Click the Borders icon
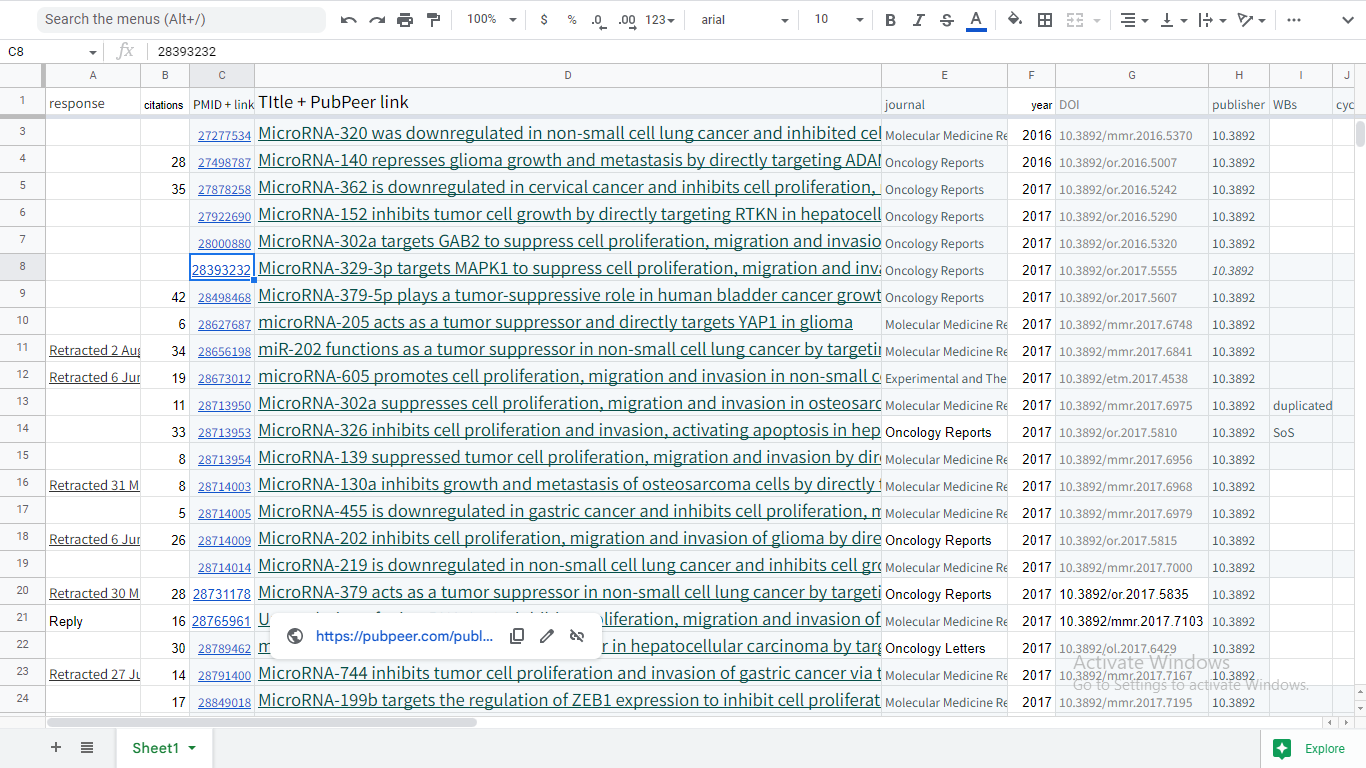Screen dimensions: 1366x768 [1045, 20]
